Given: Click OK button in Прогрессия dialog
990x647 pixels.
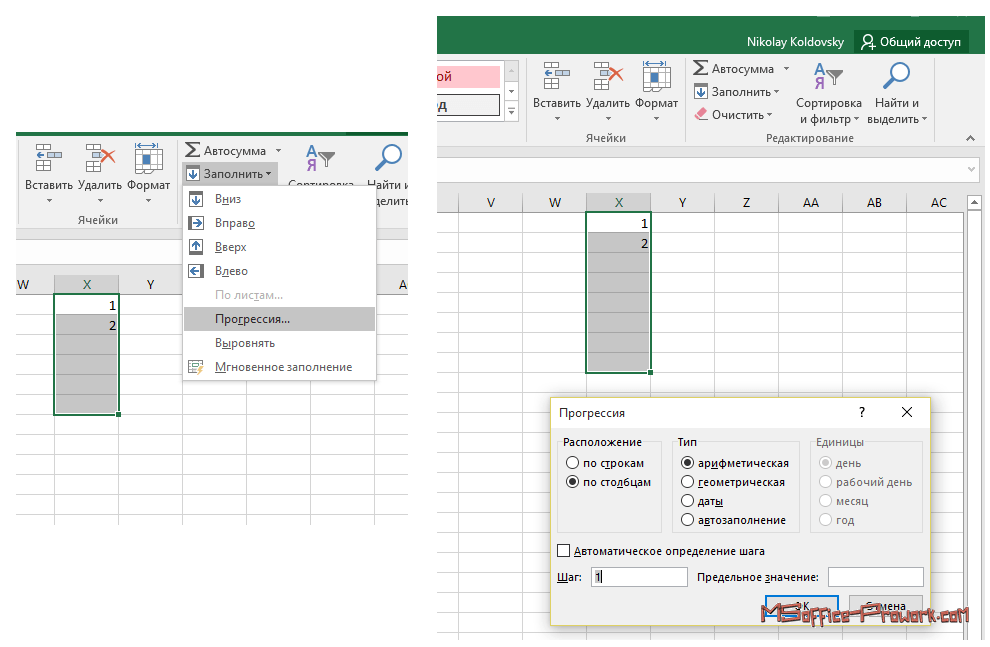Looking at the screenshot, I should click(x=802, y=605).
